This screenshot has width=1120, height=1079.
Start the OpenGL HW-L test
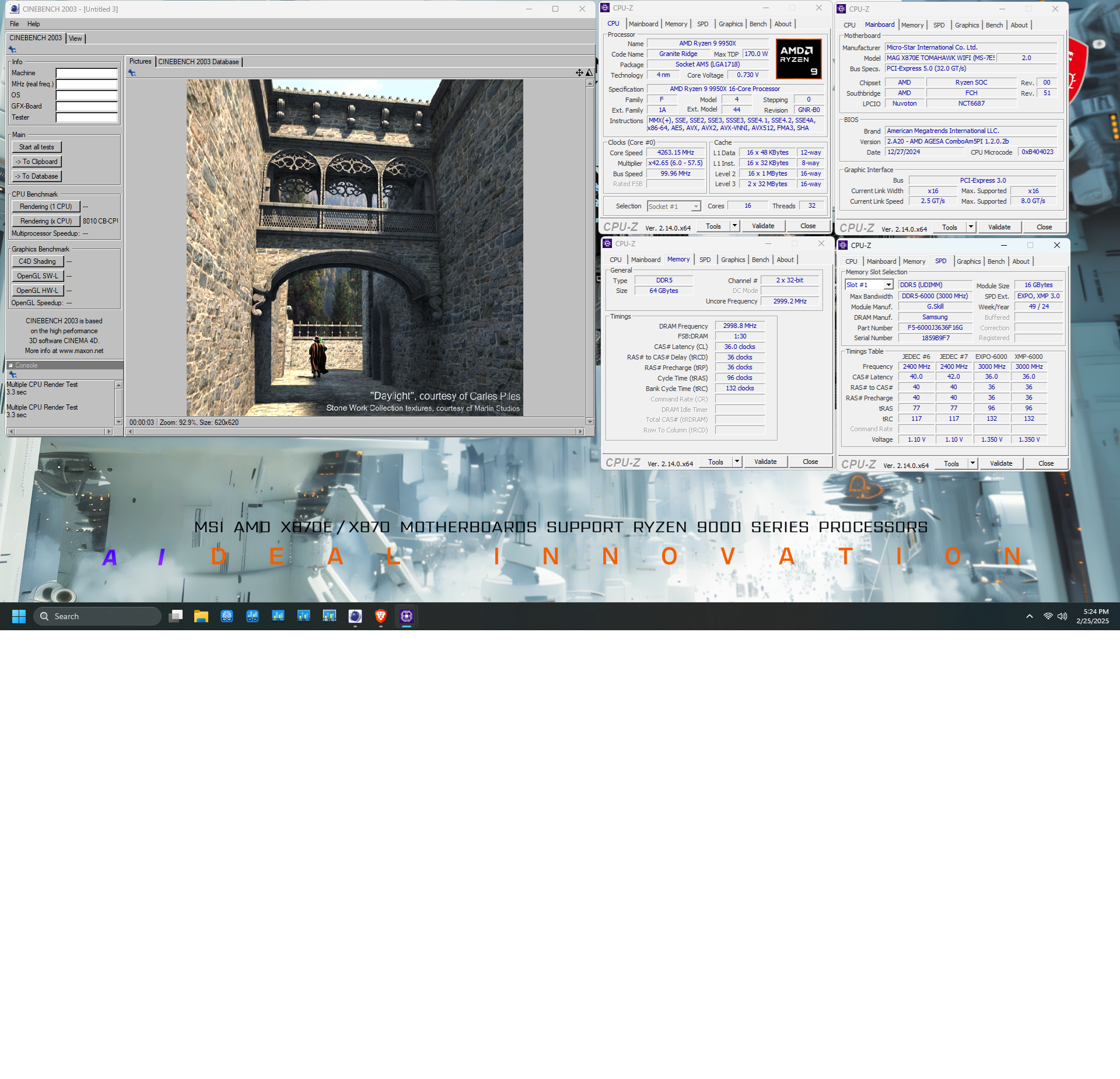point(37,291)
